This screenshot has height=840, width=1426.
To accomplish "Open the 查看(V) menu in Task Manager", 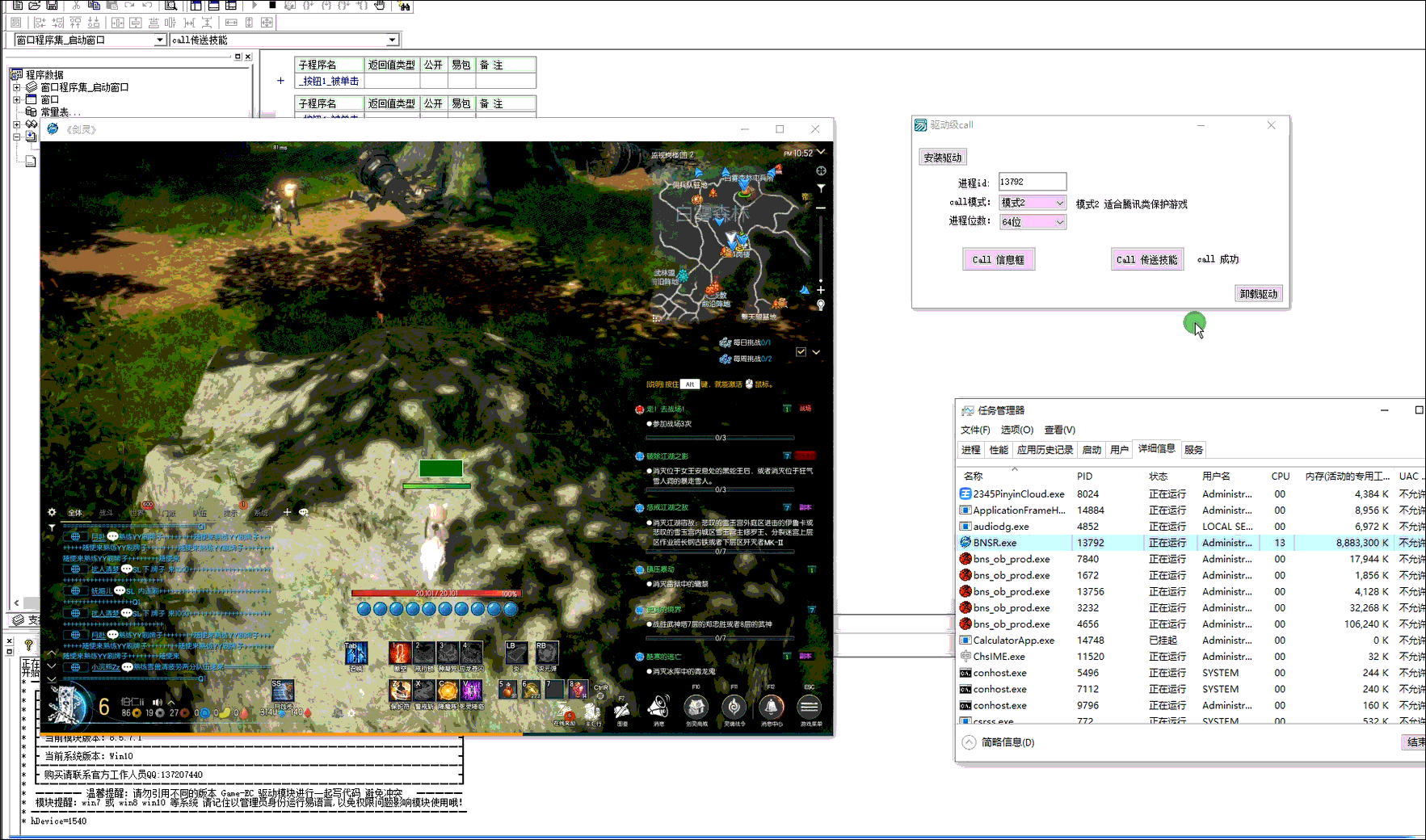I will click(1060, 430).
